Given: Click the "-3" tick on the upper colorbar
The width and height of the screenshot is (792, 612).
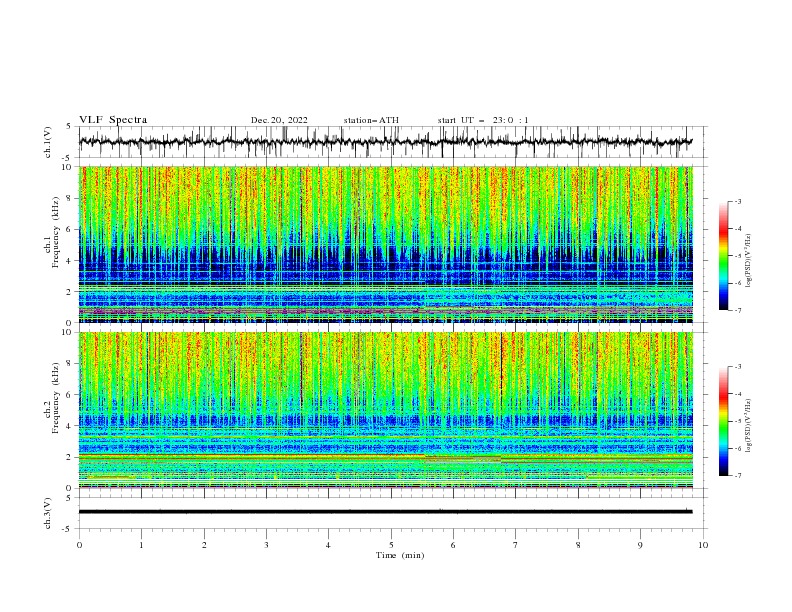Looking at the screenshot, I should (x=738, y=201).
